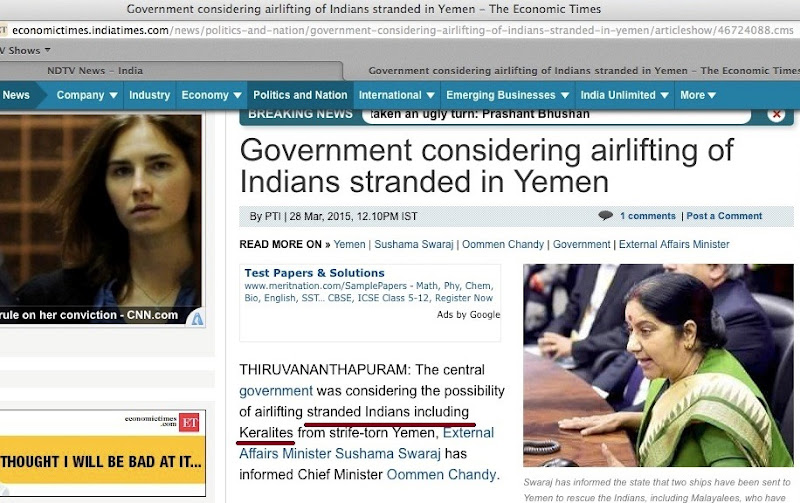Screen dimensions: 800x503
Task: Expand the Economy dropdown arrow
Action: click(x=237, y=95)
